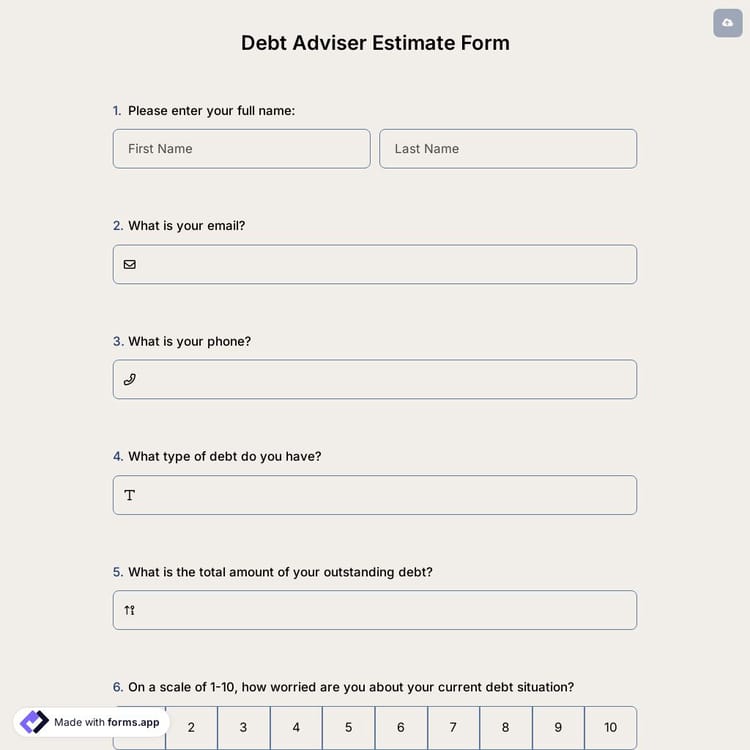The image size is (750, 750).
Task: Click into the type of debt field
Action: tap(385, 495)
